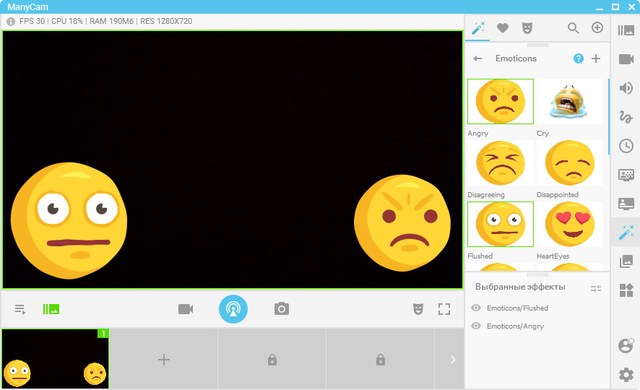This screenshot has height=390, width=640.
Task: Open the lower third titles sidebar icon
Action: pyautogui.click(x=626, y=203)
